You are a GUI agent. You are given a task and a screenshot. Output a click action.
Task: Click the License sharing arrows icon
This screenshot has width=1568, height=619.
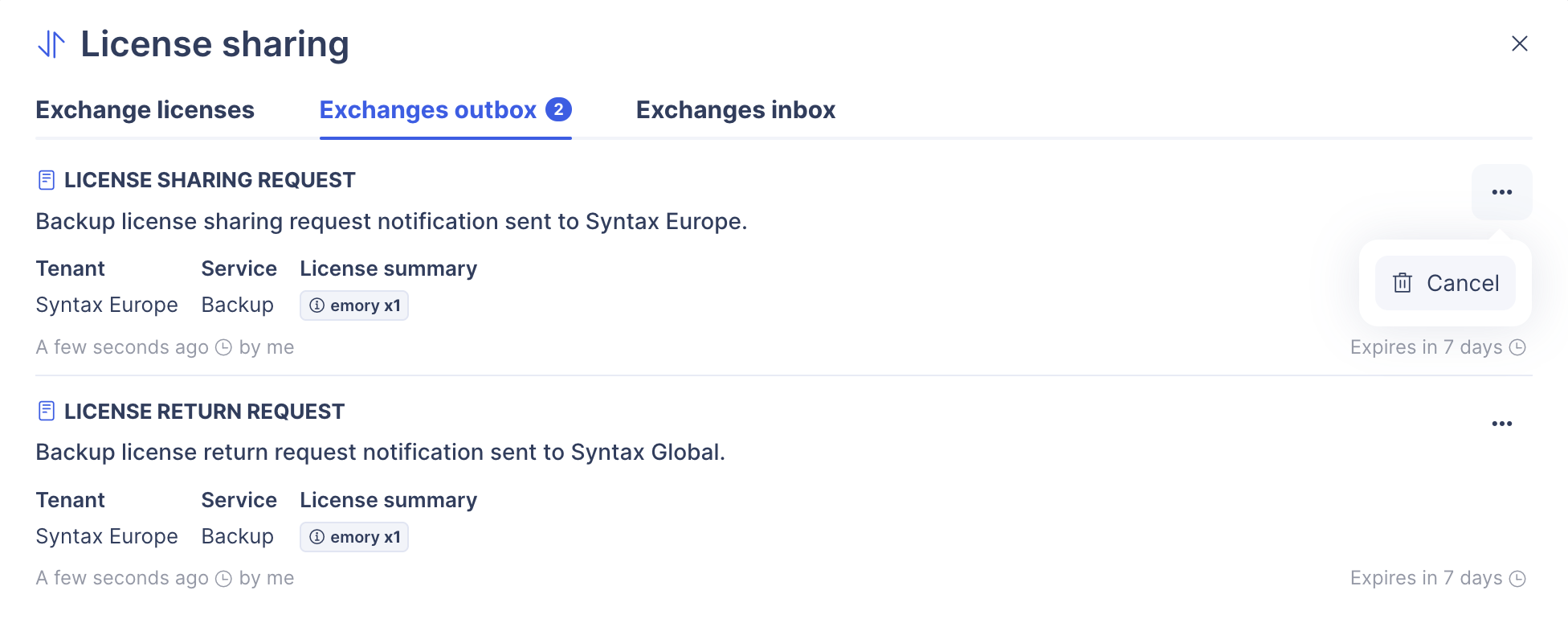pyautogui.click(x=51, y=44)
